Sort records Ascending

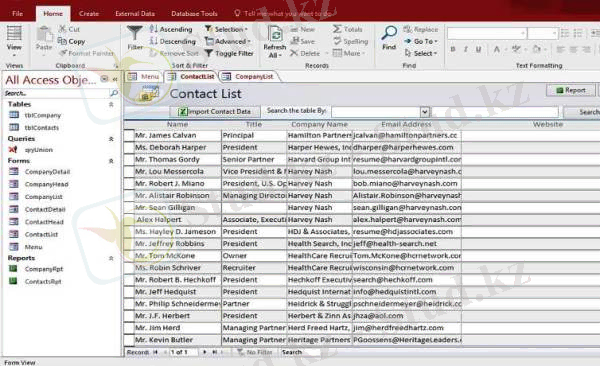[171, 29]
